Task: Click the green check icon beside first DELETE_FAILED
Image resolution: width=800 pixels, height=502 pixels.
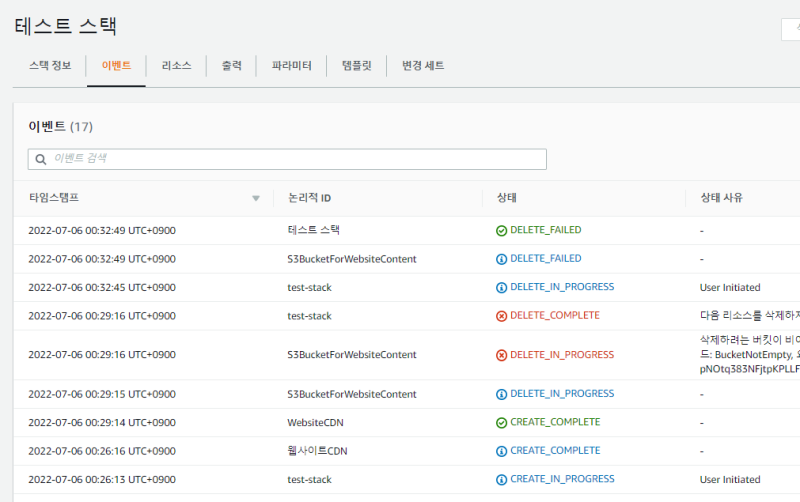Action: [x=501, y=230]
